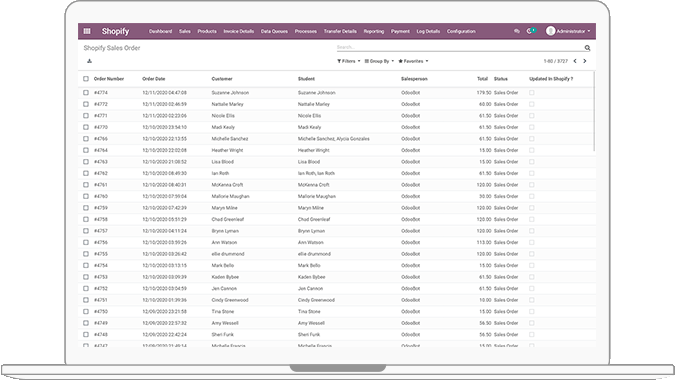
Task: Sort by Status column header
Action: [501, 79]
